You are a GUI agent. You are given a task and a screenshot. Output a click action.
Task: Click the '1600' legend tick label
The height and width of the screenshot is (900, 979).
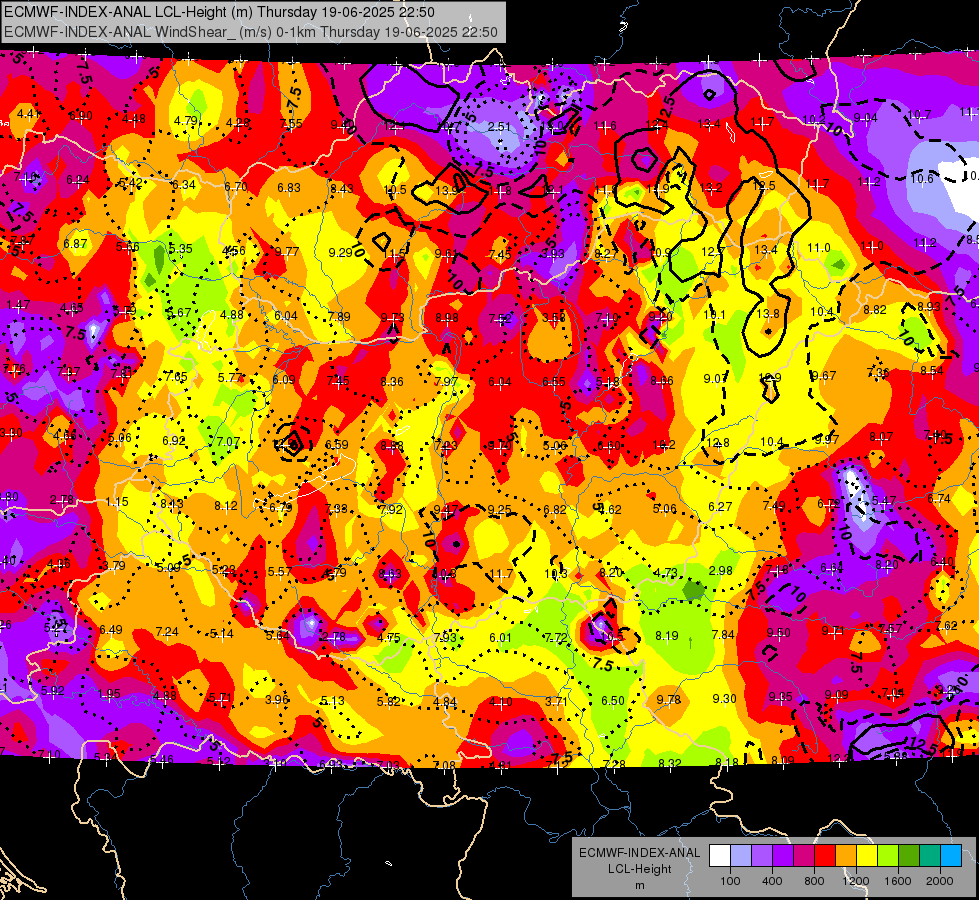(898, 881)
